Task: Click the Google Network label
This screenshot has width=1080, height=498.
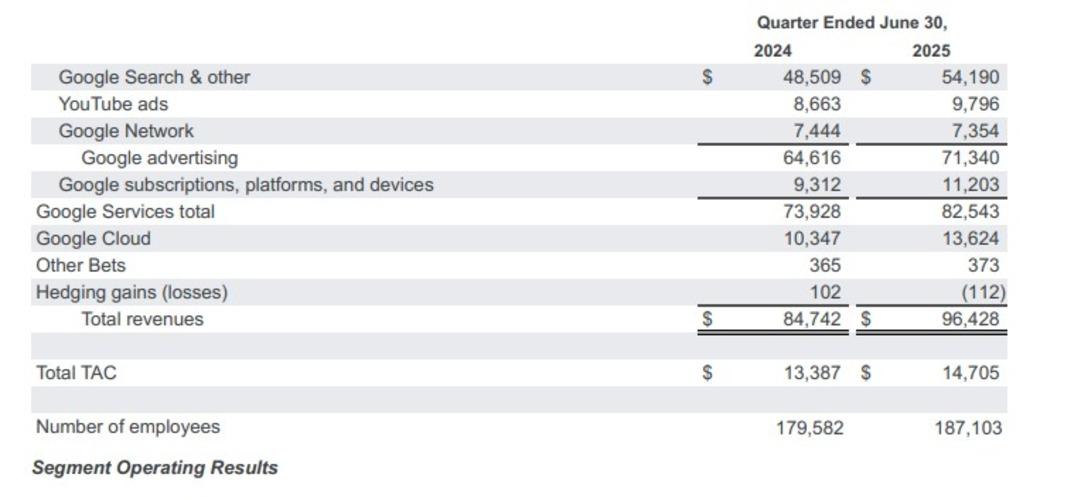Action: point(126,131)
